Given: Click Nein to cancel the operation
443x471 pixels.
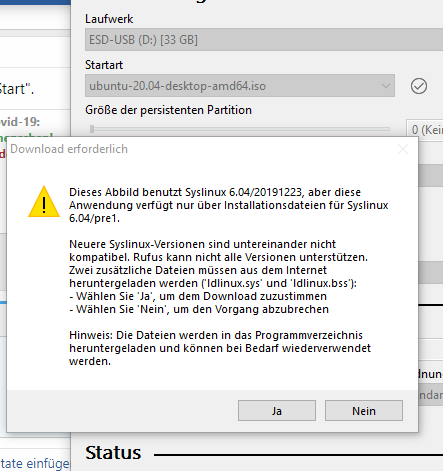Looking at the screenshot, I should (364, 411).
